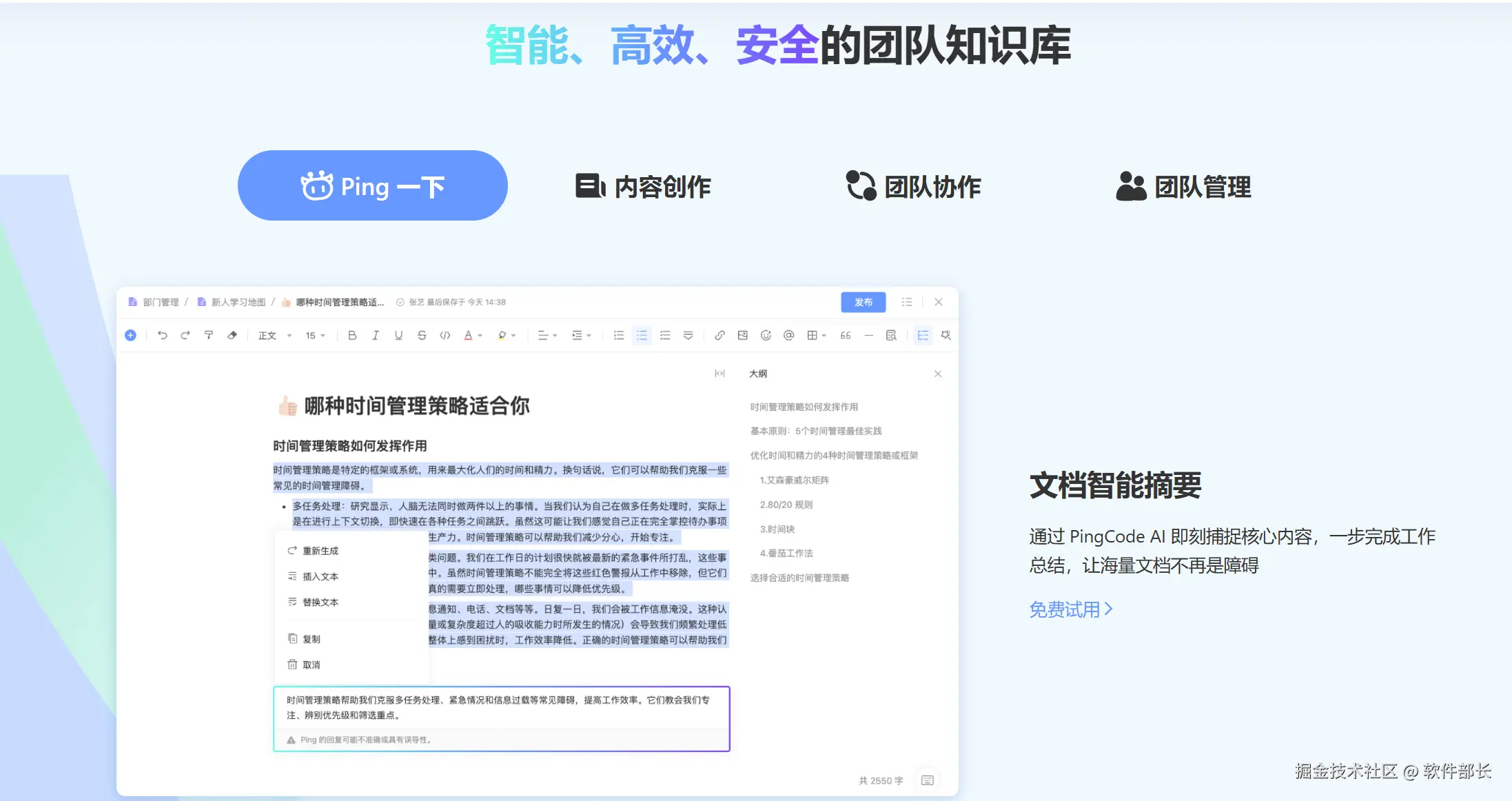Choose 重新生成 from the AI menu
1512x801 pixels.
[x=320, y=551]
